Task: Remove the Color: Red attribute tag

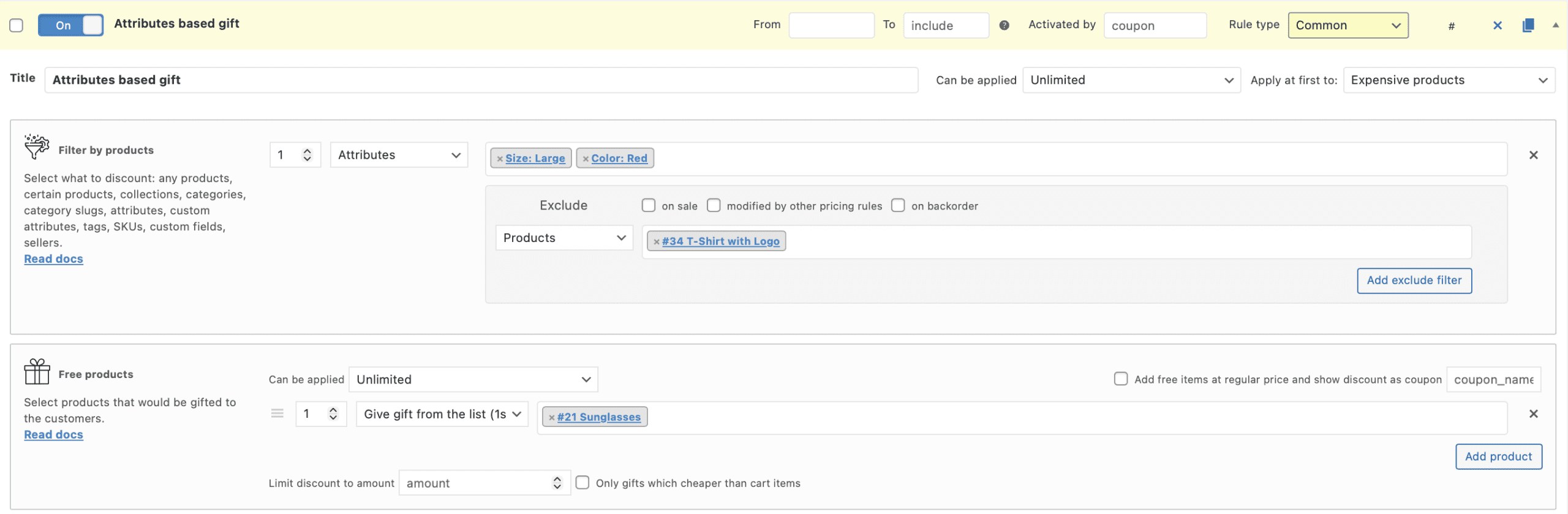Action: pos(586,159)
